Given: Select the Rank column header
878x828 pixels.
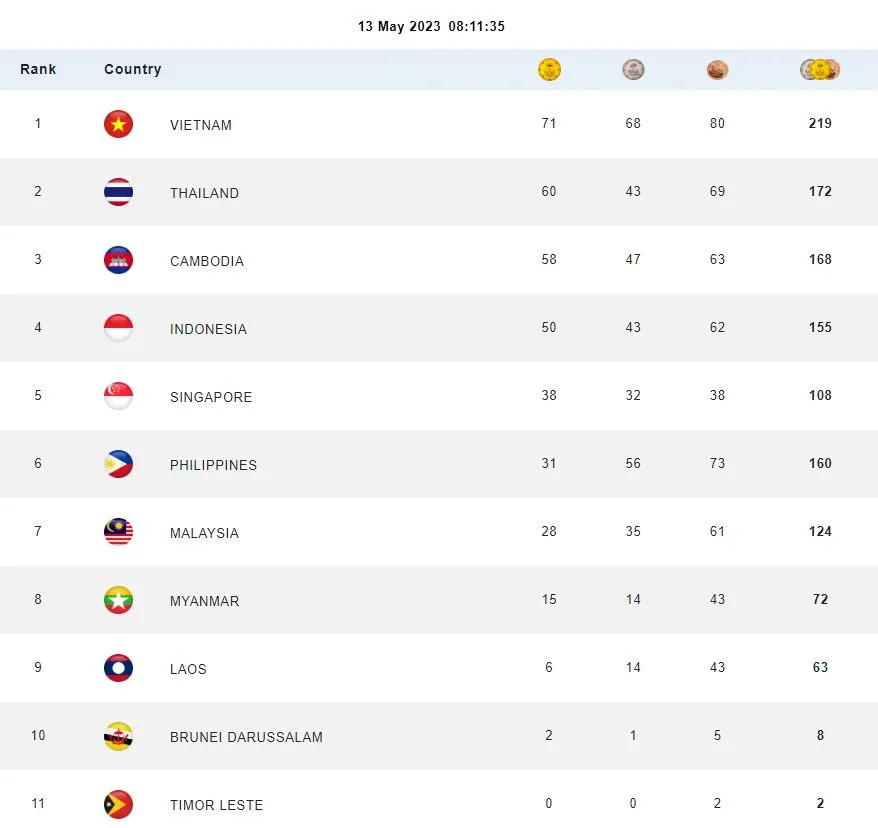Looking at the screenshot, I should 38,69.
